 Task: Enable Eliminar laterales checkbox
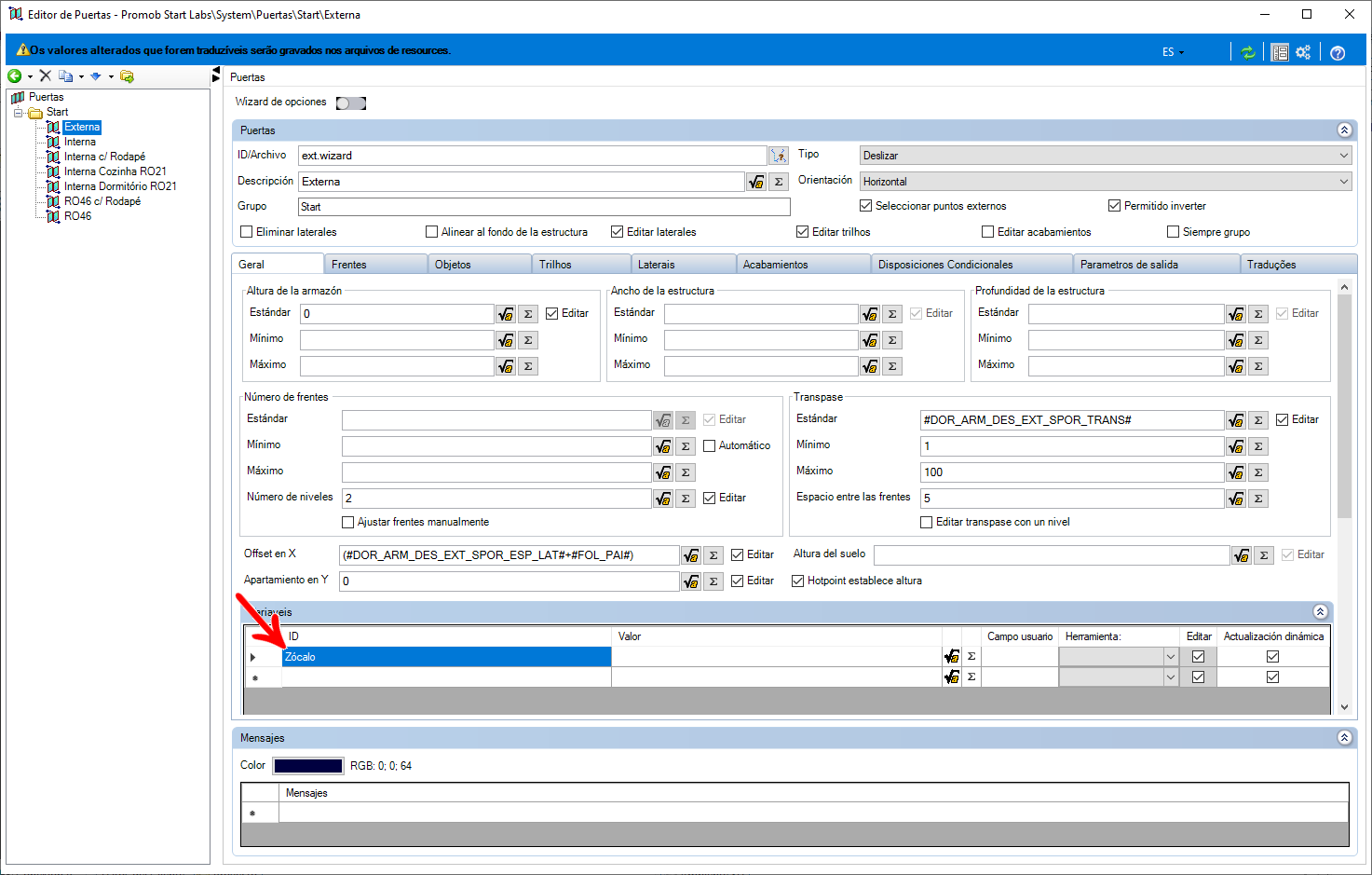247,232
